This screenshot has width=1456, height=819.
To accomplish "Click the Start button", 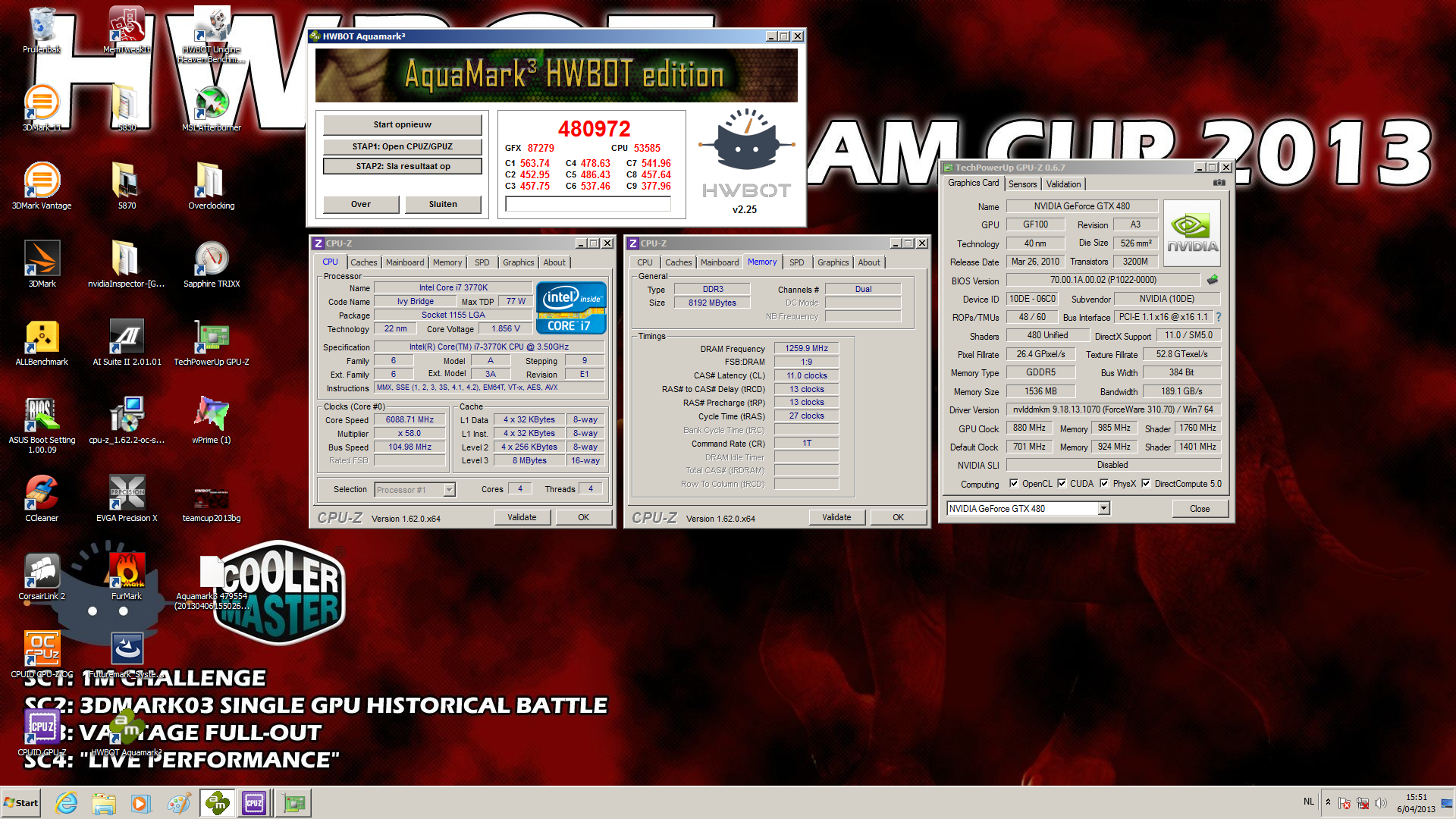I will coord(21,803).
